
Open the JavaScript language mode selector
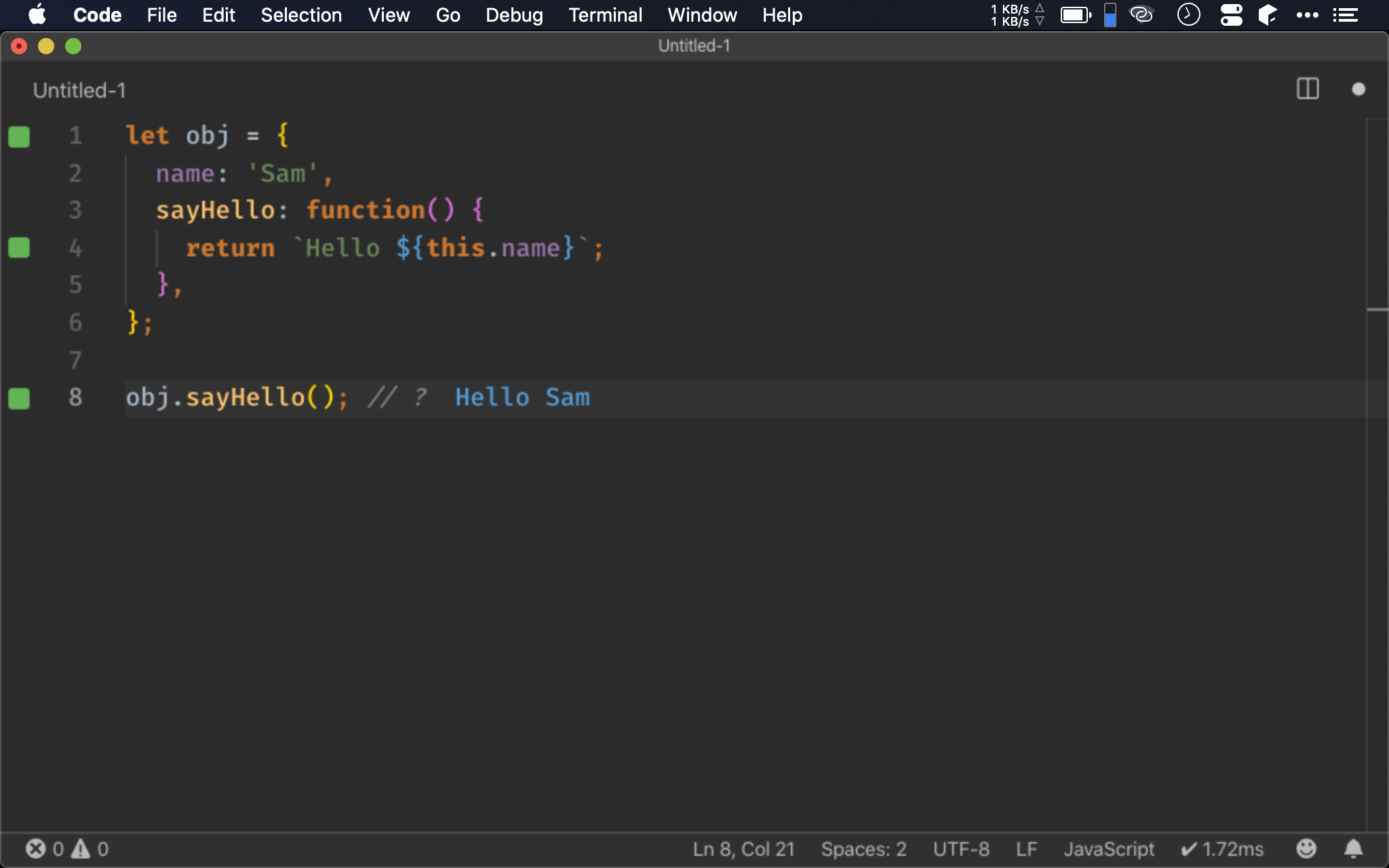click(x=1108, y=848)
